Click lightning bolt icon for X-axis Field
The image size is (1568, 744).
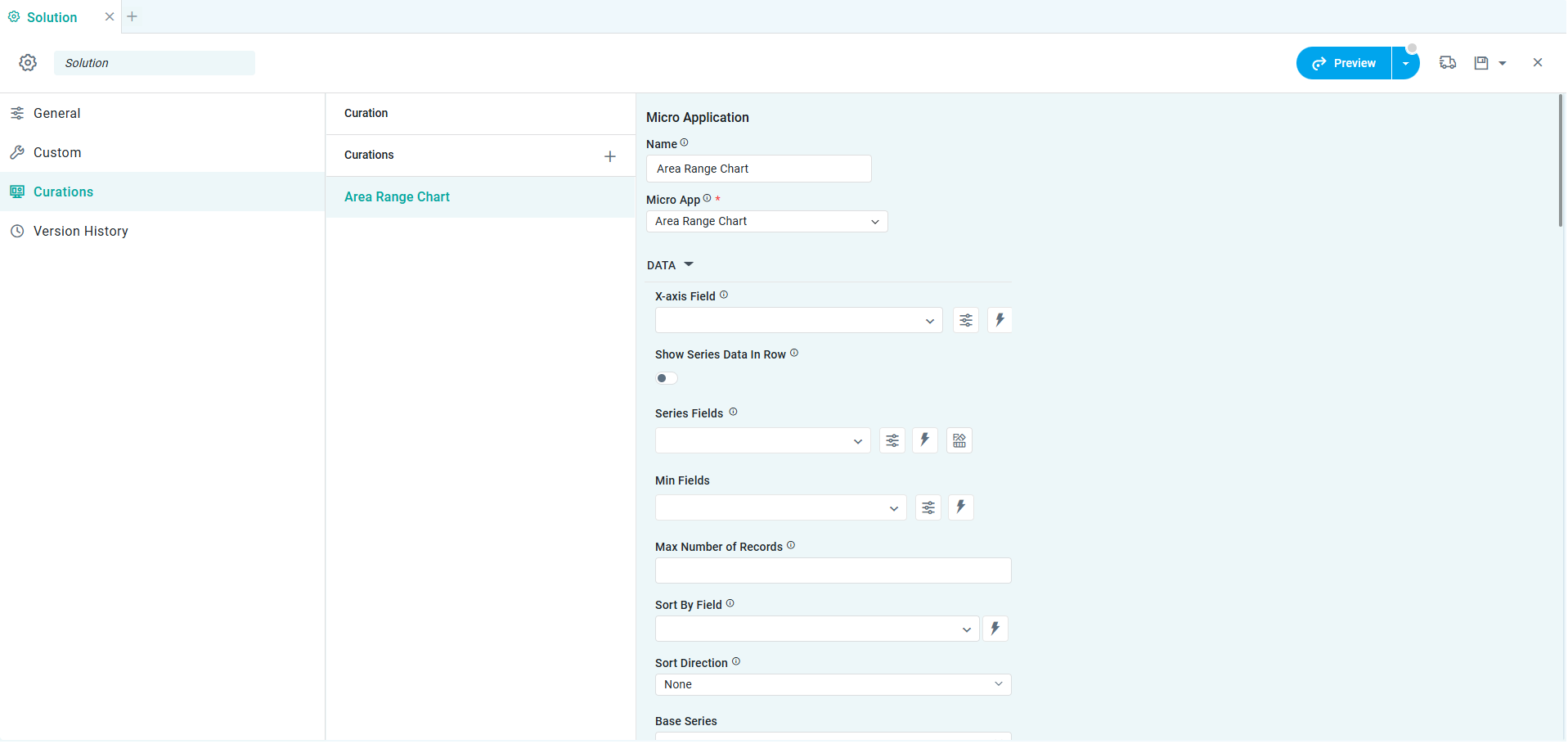[1000, 320]
